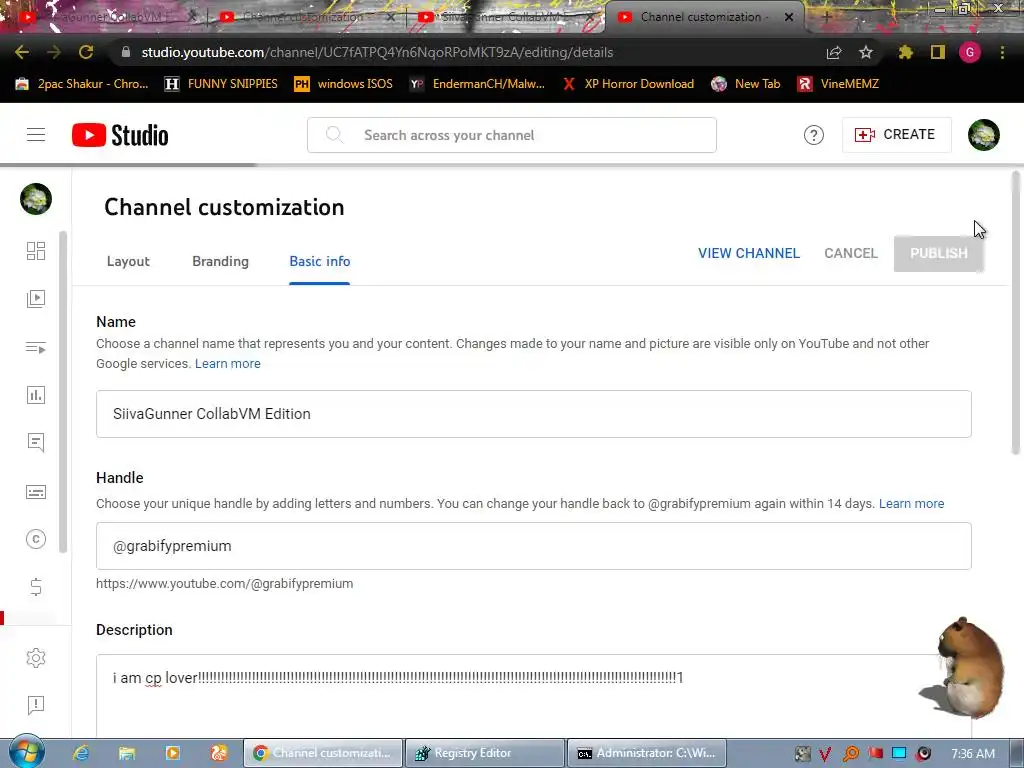Image resolution: width=1024 pixels, height=768 pixels.
Task: Open Earn dollar icon in sidebar
Action: point(36,587)
